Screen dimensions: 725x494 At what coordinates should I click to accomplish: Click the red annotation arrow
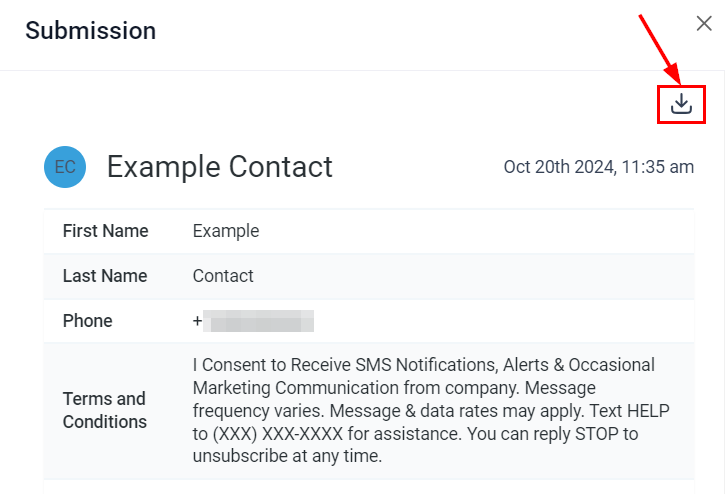[660, 48]
